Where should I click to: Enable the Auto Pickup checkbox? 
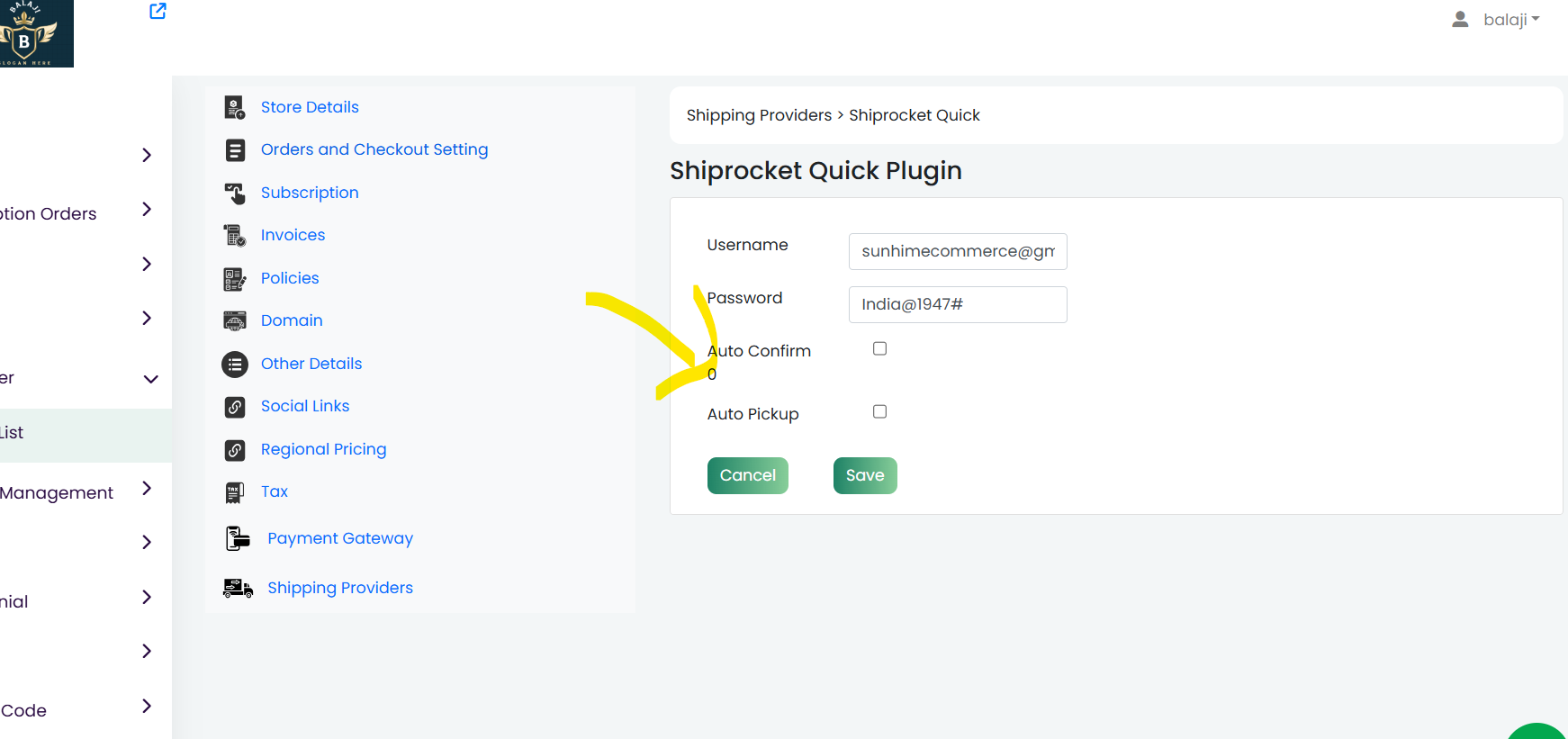pos(880,411)
